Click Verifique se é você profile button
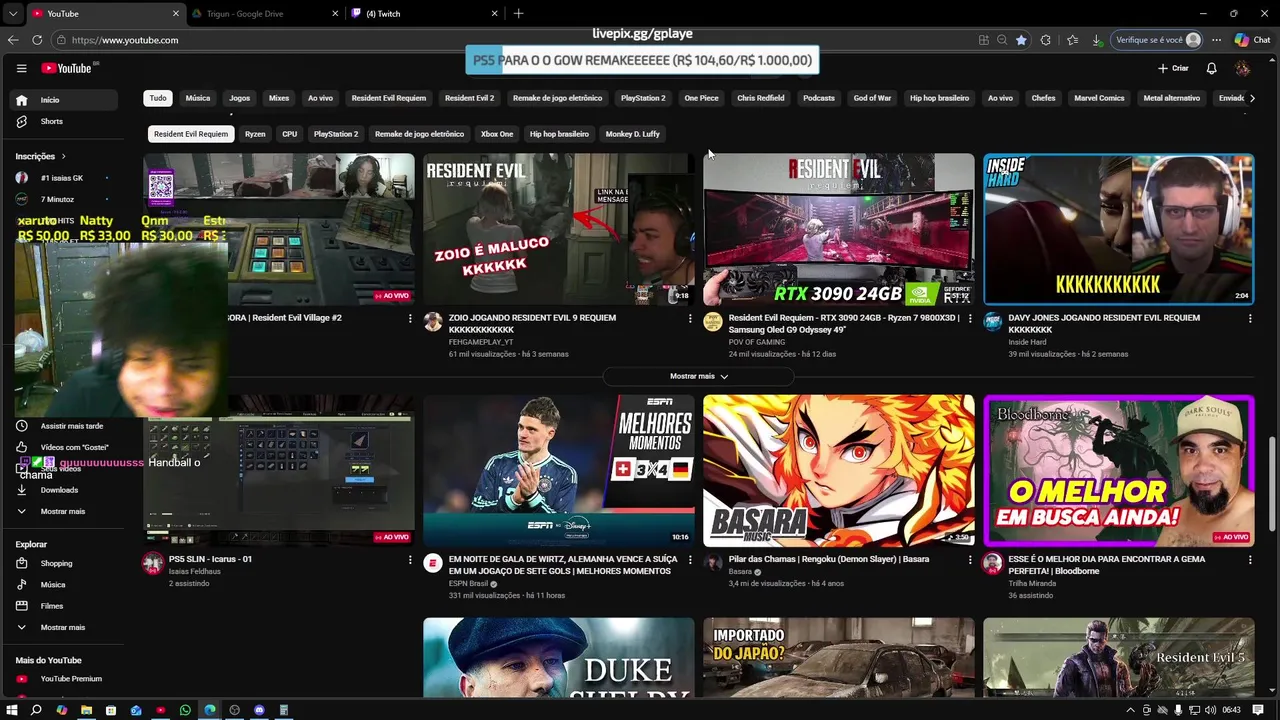The image size is (1280, 720). (1158, 40)
